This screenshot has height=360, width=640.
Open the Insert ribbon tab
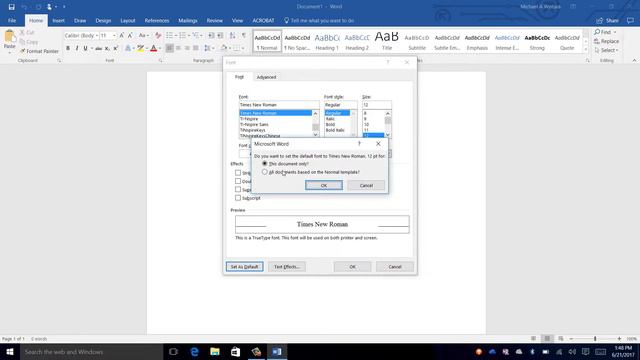pos(58,20)
